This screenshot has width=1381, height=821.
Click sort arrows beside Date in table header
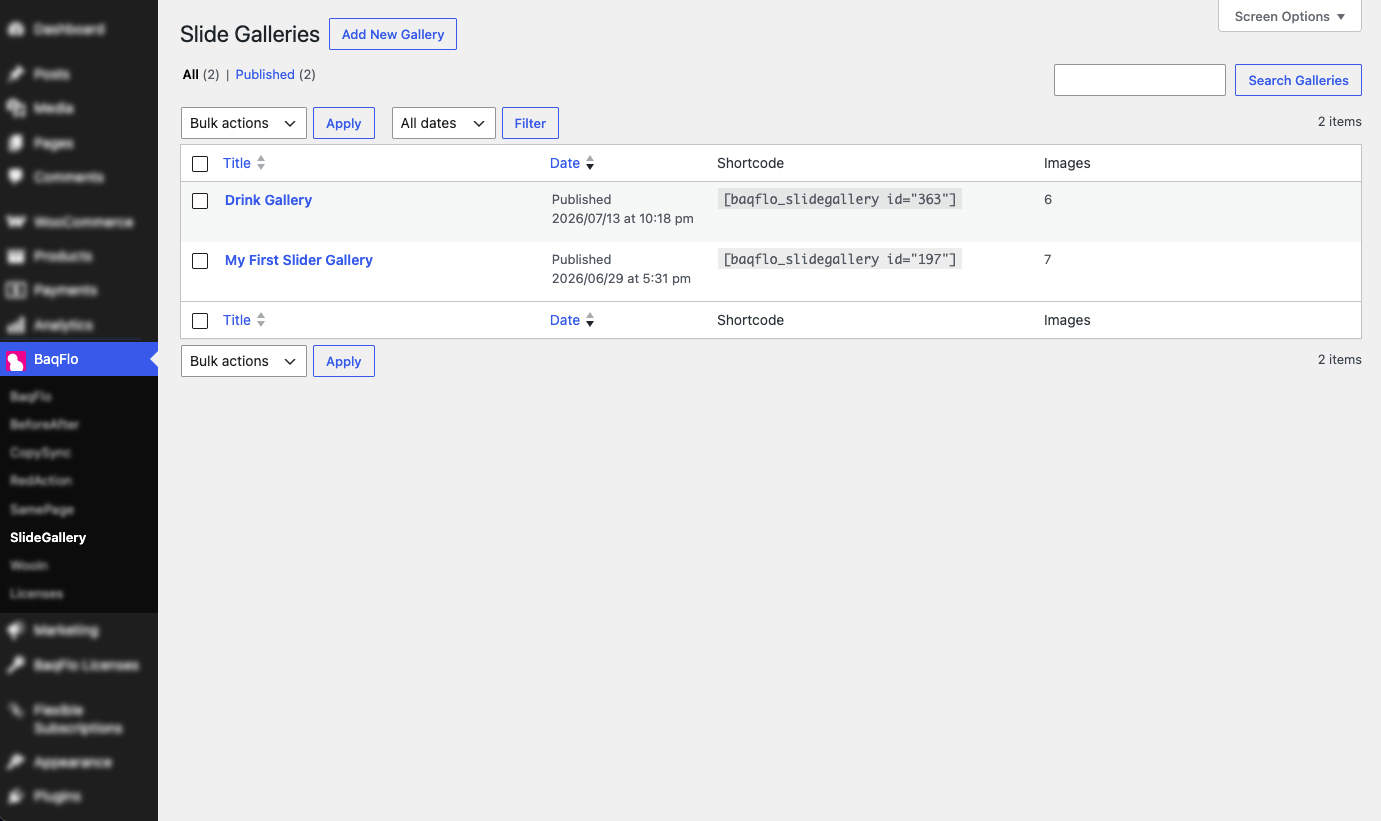pyautogui.click(x=590, y=163)
